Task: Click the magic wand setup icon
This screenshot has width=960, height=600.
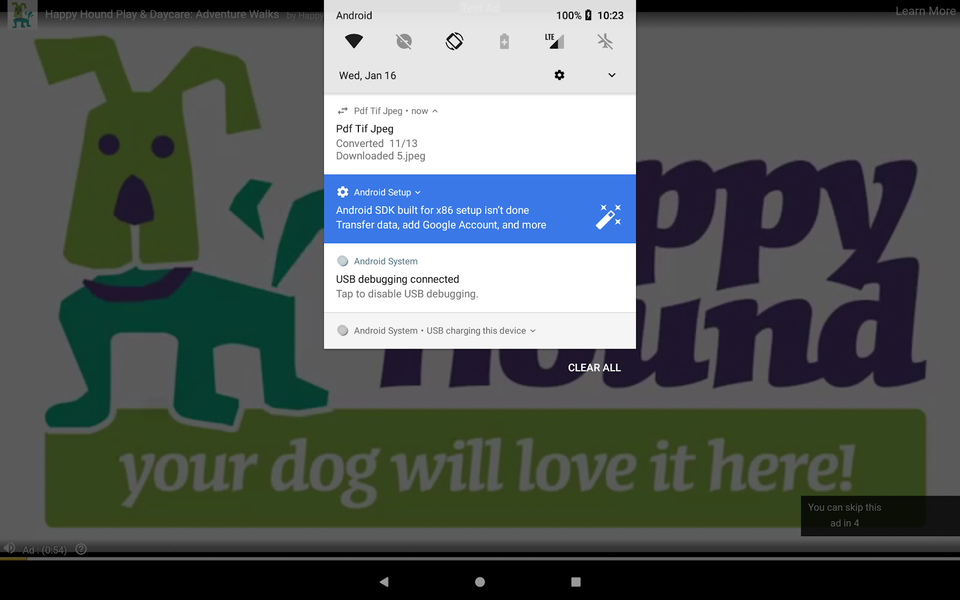Action: pos(609,217)
